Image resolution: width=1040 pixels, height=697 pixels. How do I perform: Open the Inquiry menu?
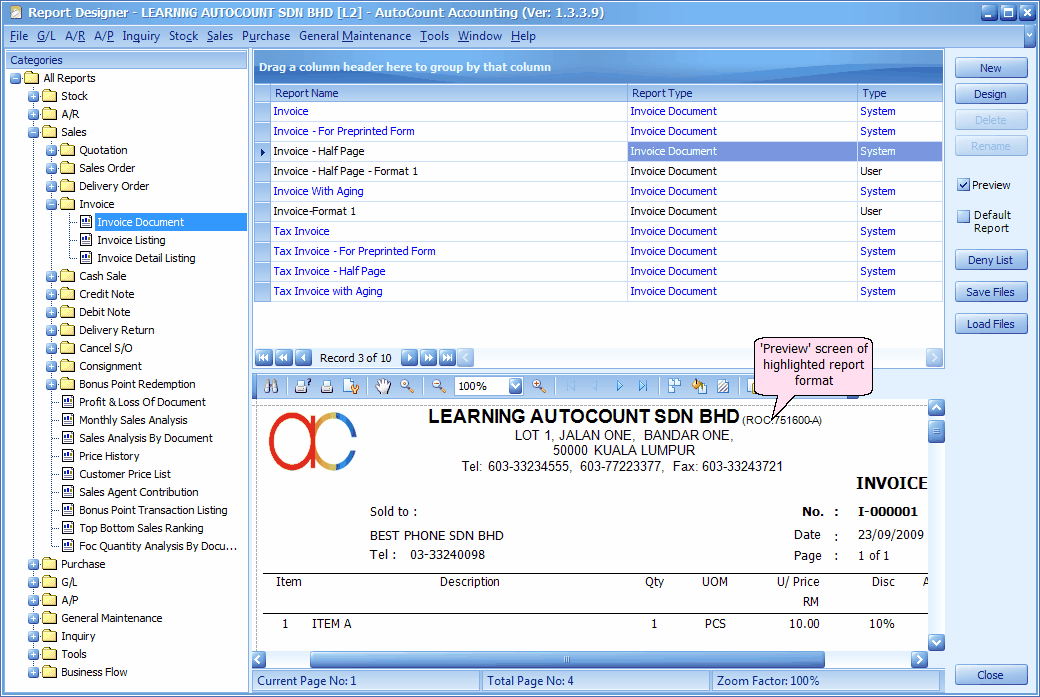pos(141,36)
